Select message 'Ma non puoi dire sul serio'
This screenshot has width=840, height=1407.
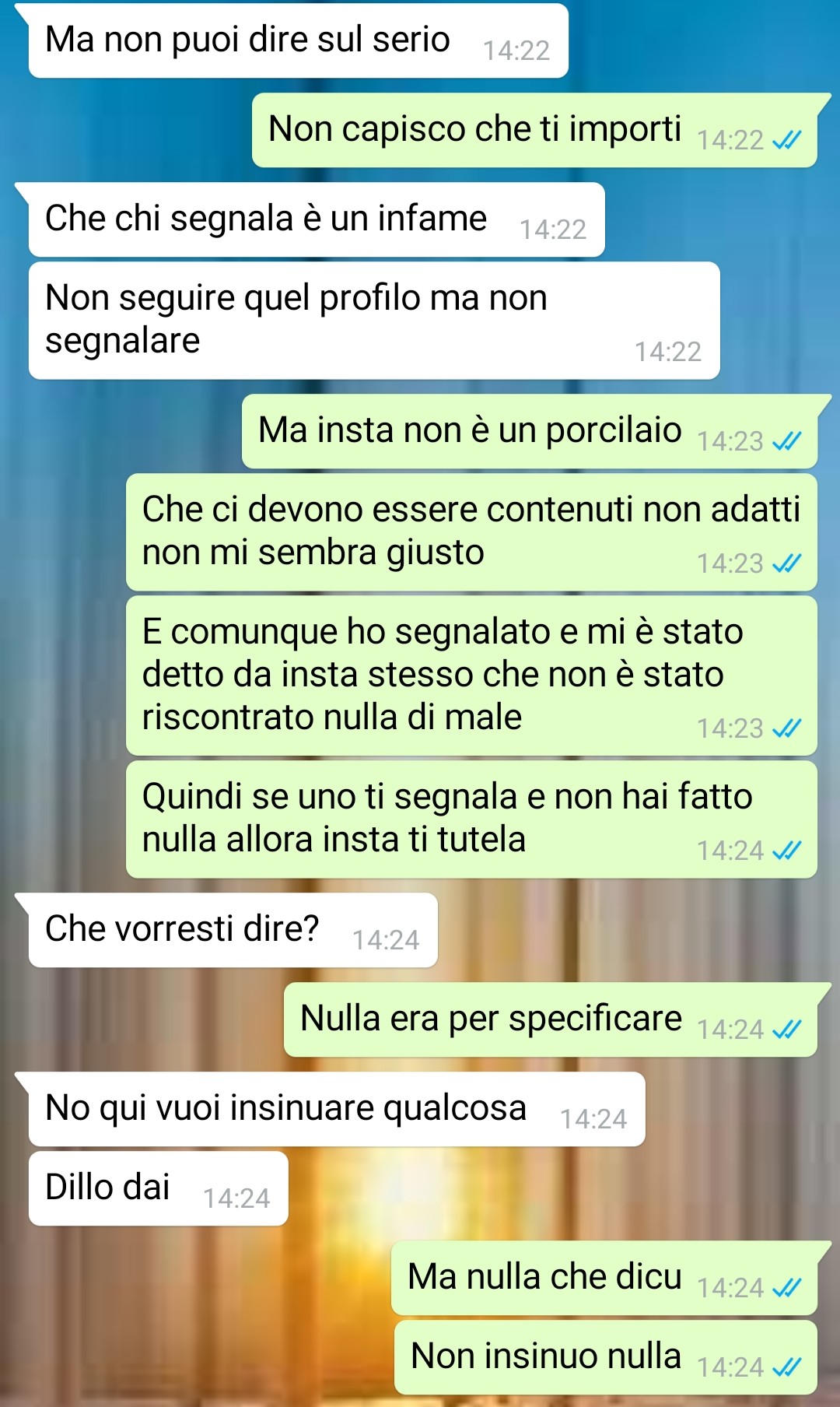tap(298, 40)
